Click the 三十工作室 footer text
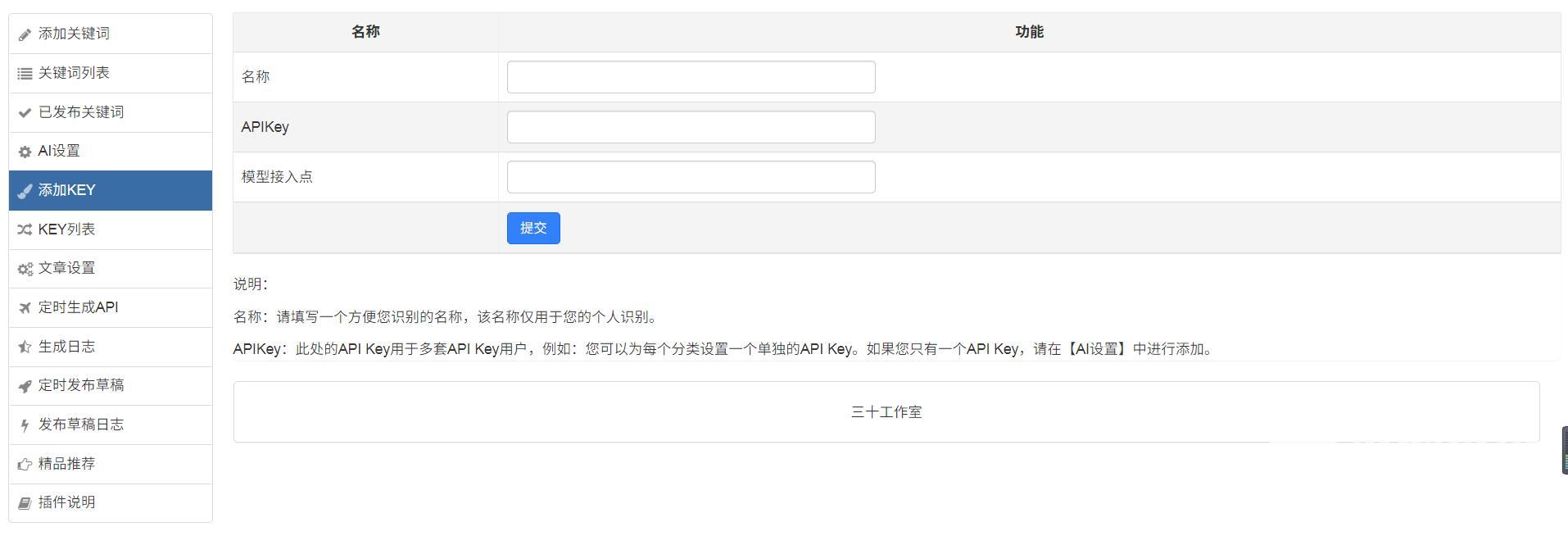Image resolution: width=1568 pixels, height=536 pixels. [x=886, y=412]
